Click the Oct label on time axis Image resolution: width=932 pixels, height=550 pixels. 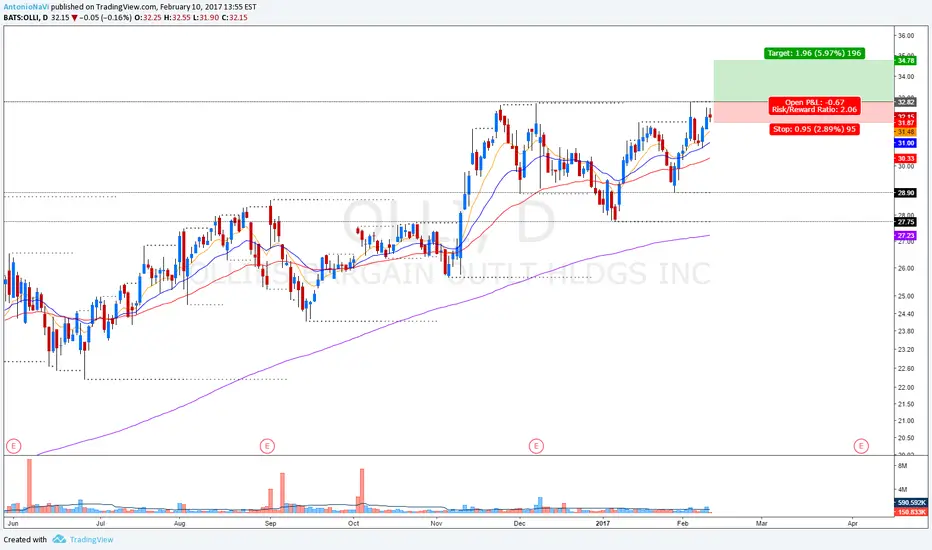pos(354,523)
